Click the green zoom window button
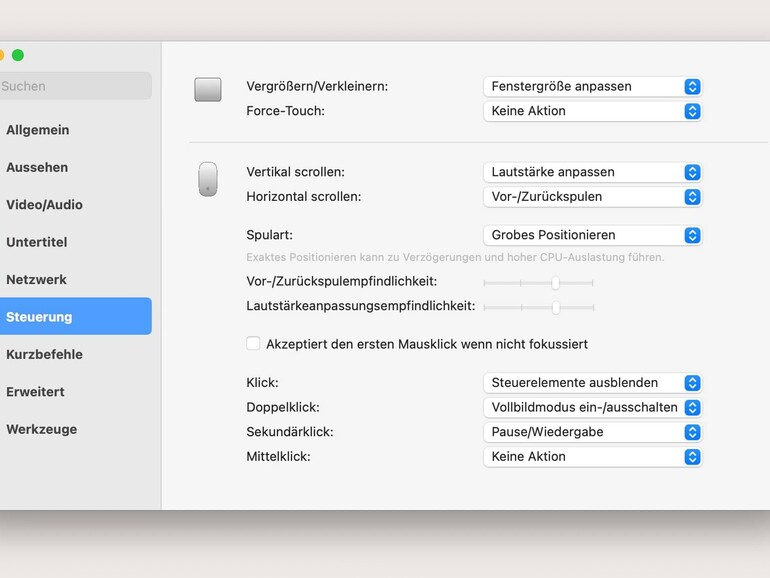The height and width of the screenshot is (578, 770). (18, 55)
